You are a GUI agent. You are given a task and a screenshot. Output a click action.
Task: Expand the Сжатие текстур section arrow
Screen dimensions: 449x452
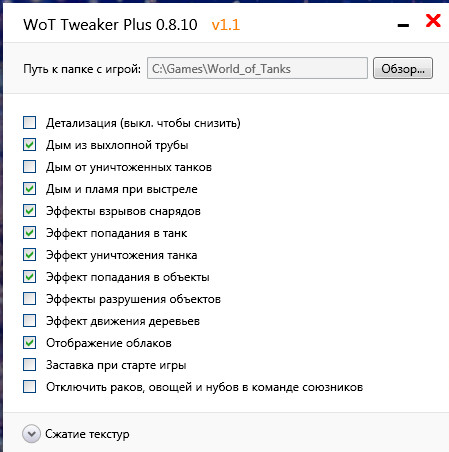pyautogui.click(x=31, y=434)
